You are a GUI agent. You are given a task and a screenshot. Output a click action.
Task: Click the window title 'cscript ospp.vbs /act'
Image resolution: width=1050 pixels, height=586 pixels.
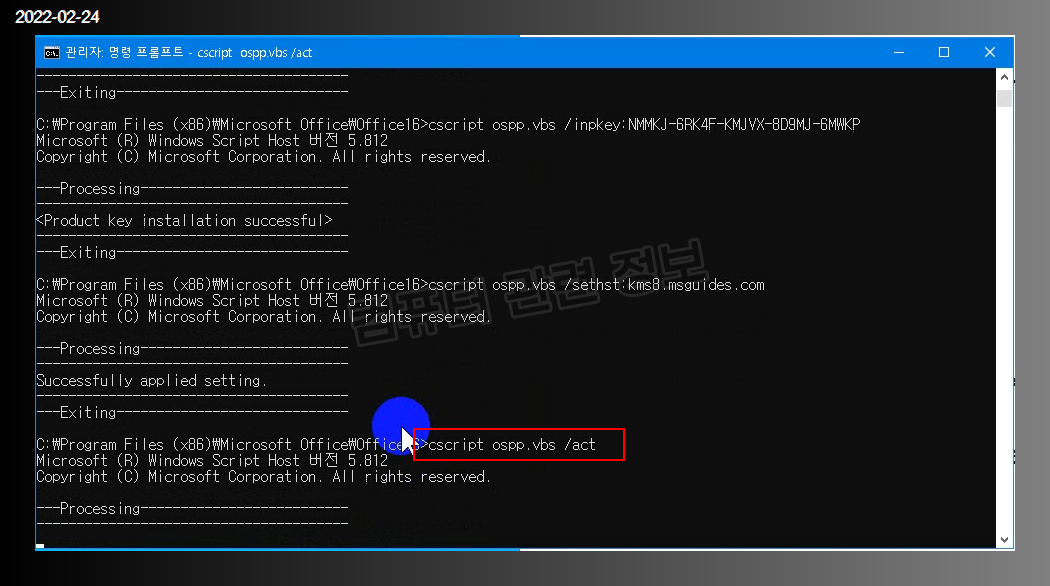coord(254,53)
